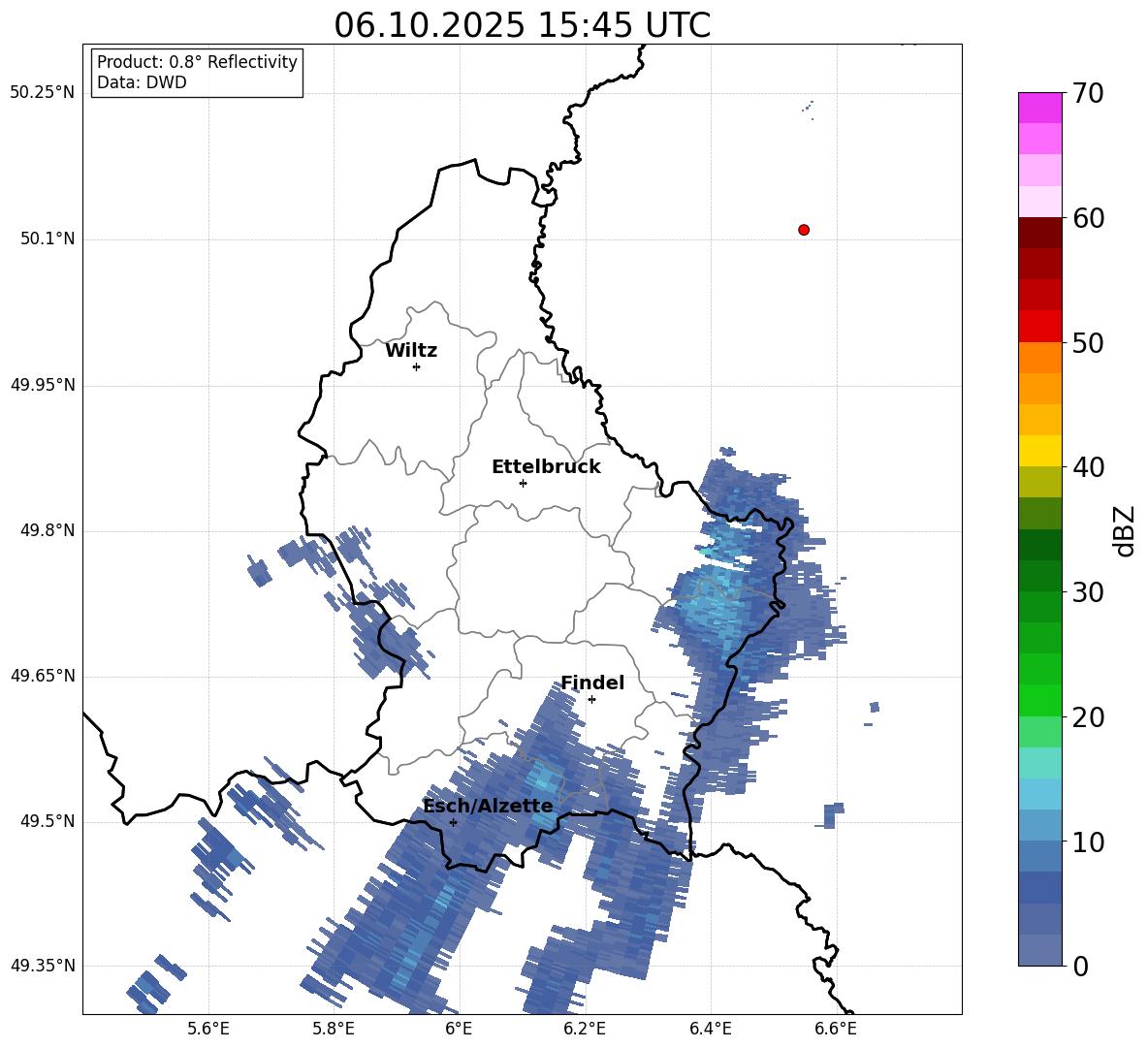Click the colorbar tick label 10
1148x1048 pixels.
[1088, 842]
